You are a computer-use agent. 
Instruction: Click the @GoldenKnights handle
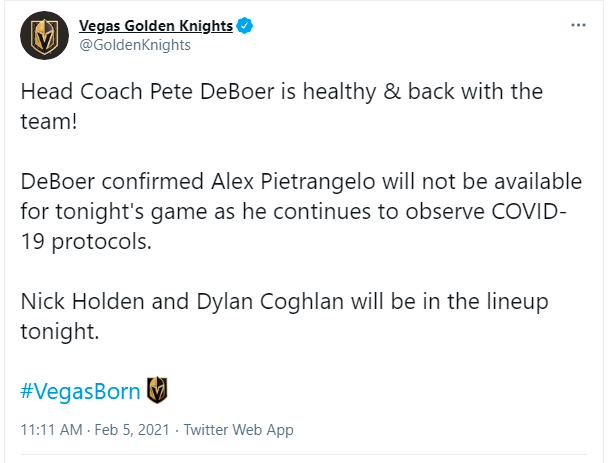click(x=134, y=45)
